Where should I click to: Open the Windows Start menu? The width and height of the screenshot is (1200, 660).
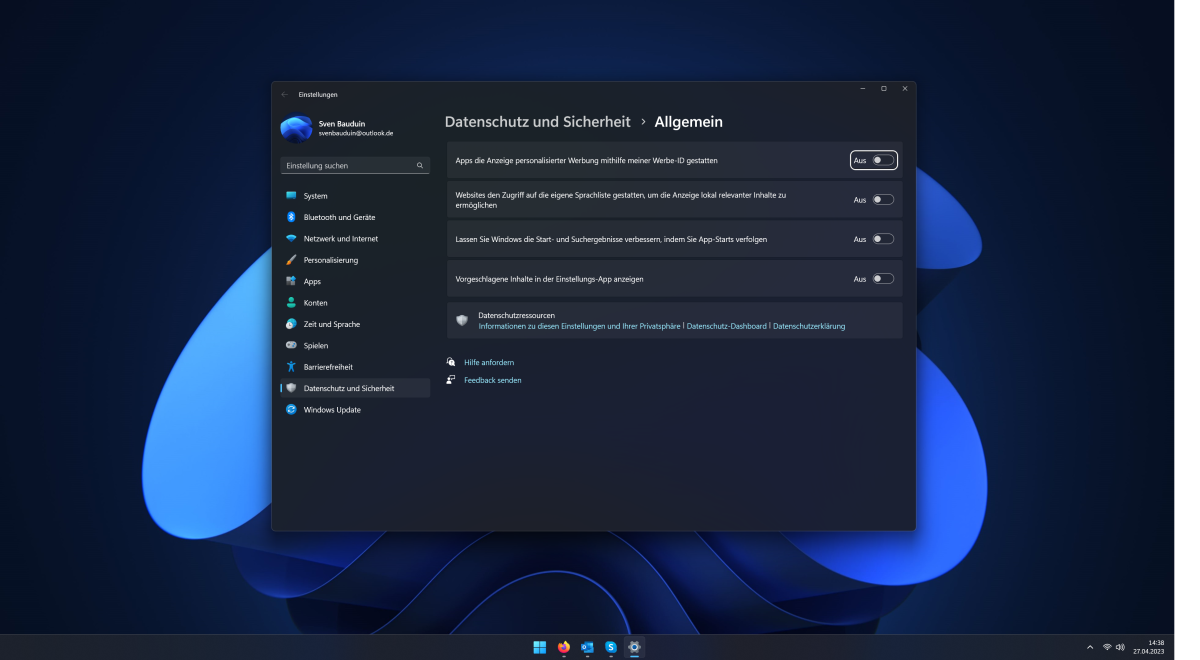540,647
